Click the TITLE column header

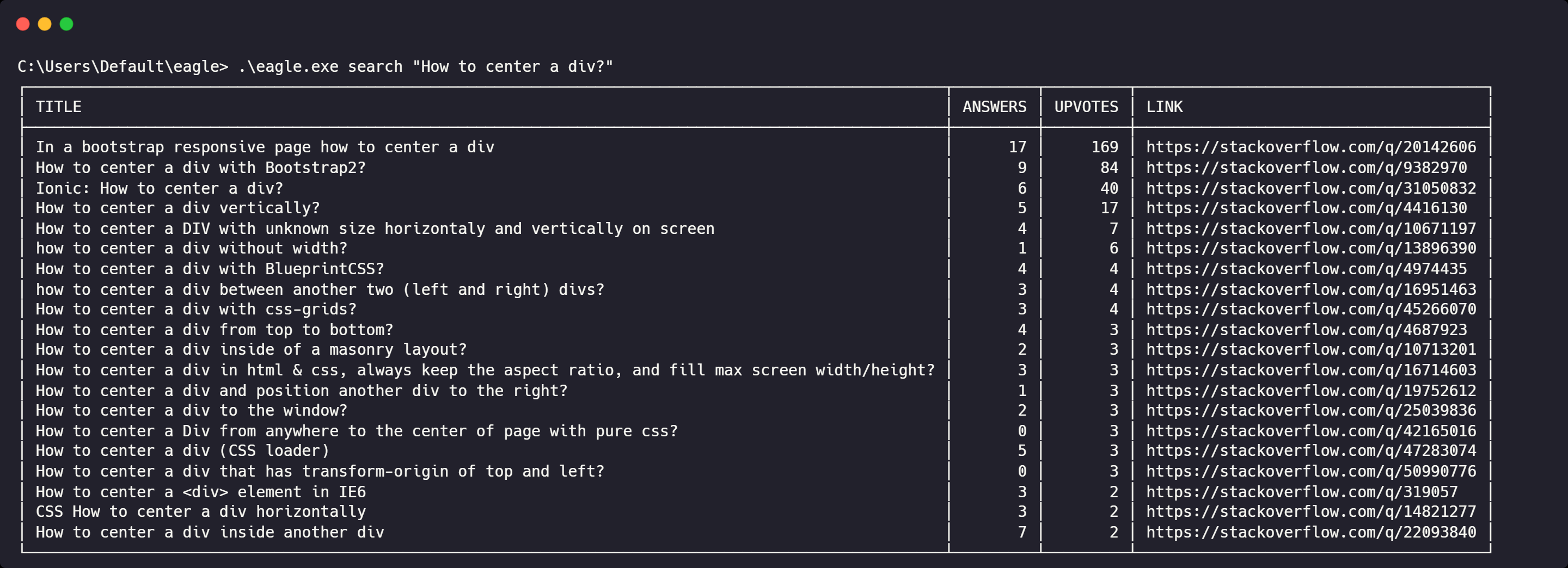[x=58, y=107]
